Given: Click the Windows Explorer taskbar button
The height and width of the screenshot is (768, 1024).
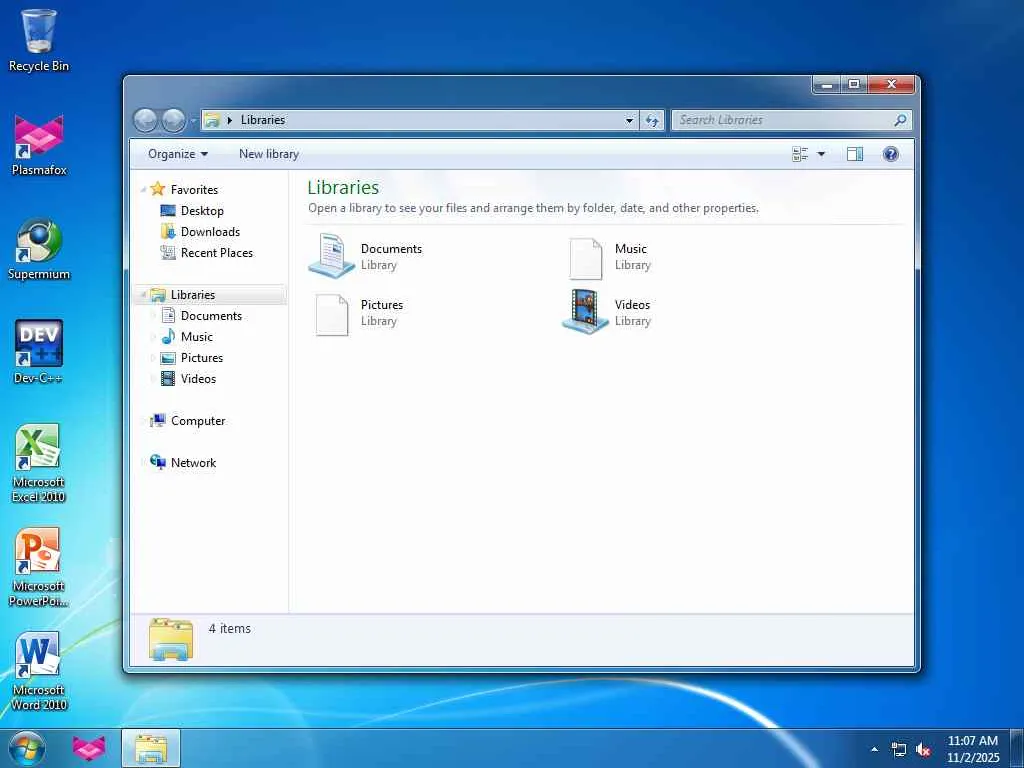Looking at the screenshot, I should (151, 748).
